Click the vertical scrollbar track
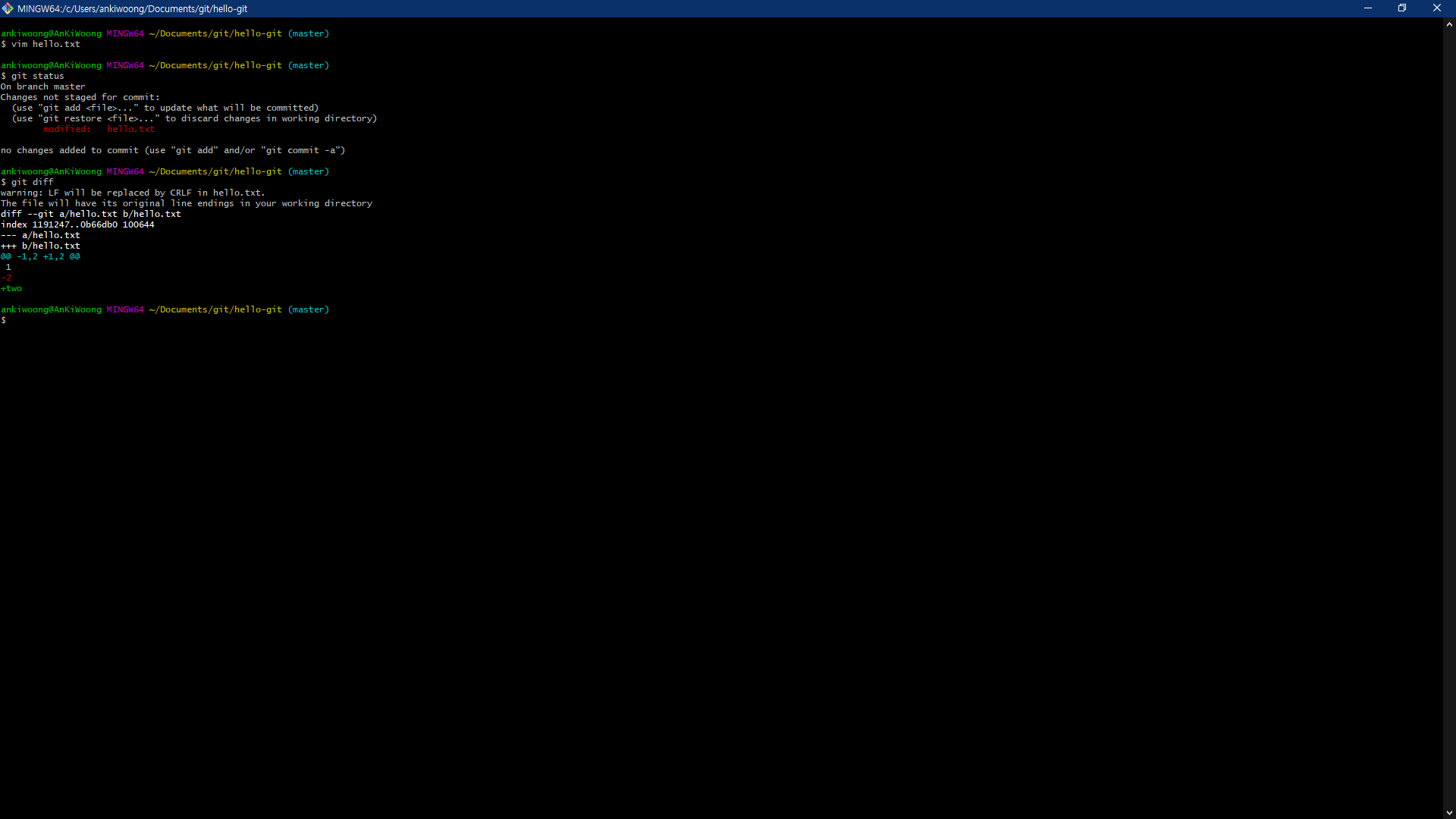Viewport: 1456px width, 819px height. coord(1449,417)
